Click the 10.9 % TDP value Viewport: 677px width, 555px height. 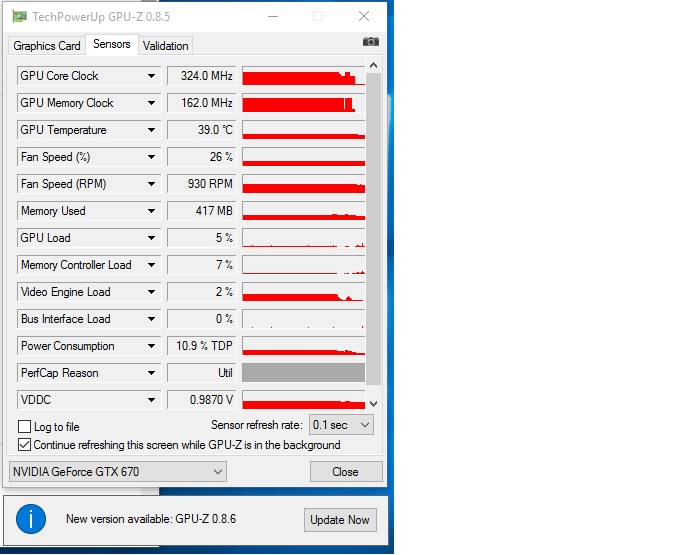[x=202, y=346]
